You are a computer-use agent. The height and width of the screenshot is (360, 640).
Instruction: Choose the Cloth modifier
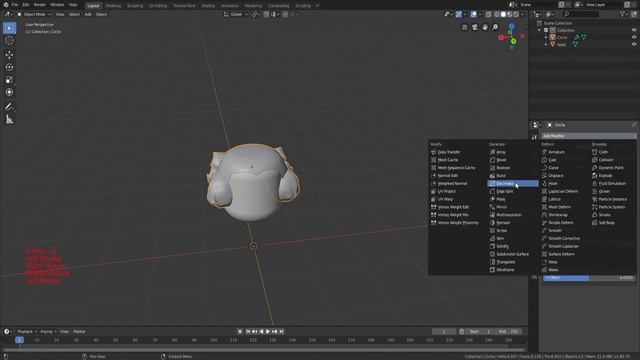pos(603,152)
